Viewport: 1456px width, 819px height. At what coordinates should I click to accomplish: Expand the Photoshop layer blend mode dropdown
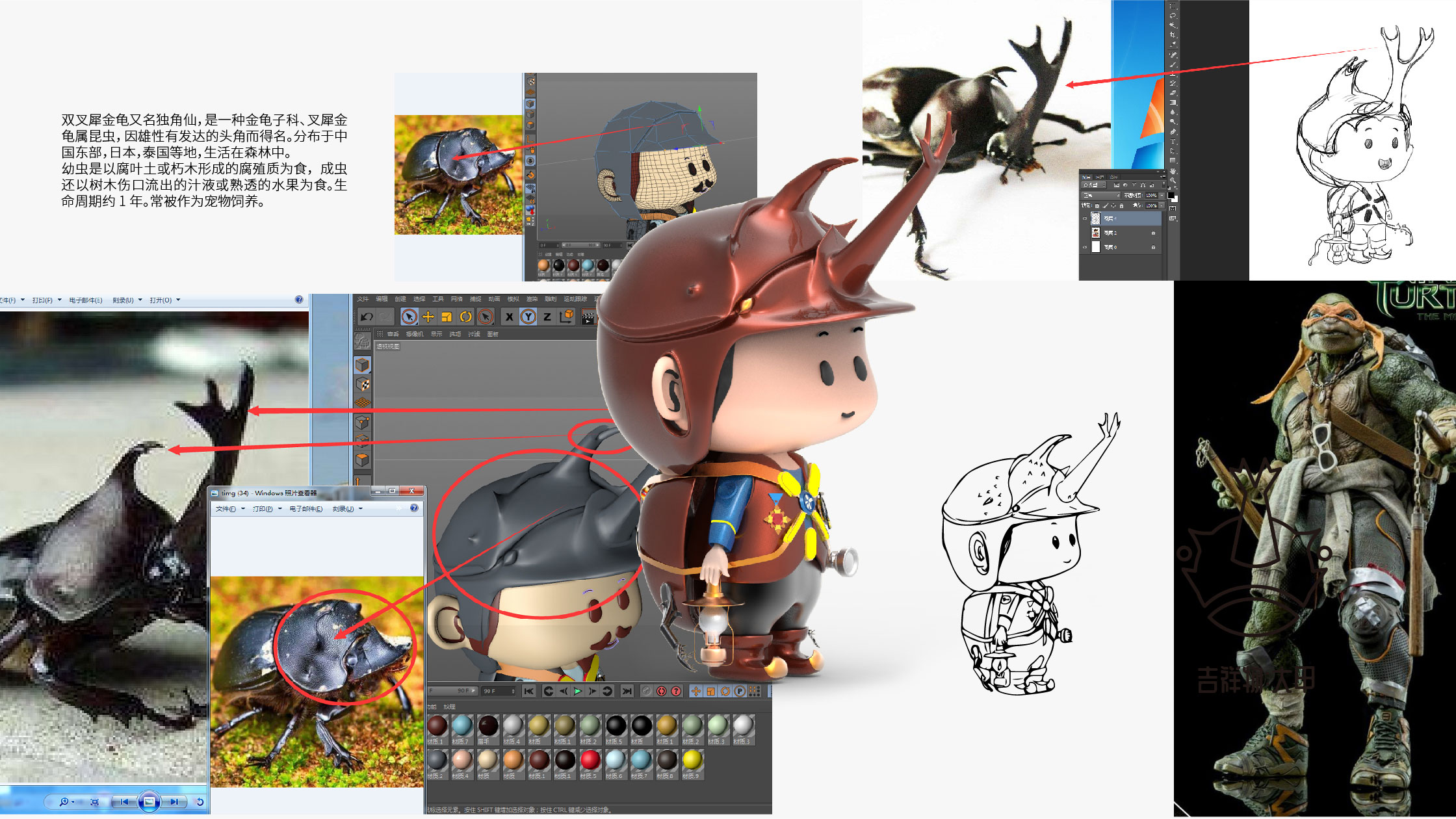coord(1100,195)
